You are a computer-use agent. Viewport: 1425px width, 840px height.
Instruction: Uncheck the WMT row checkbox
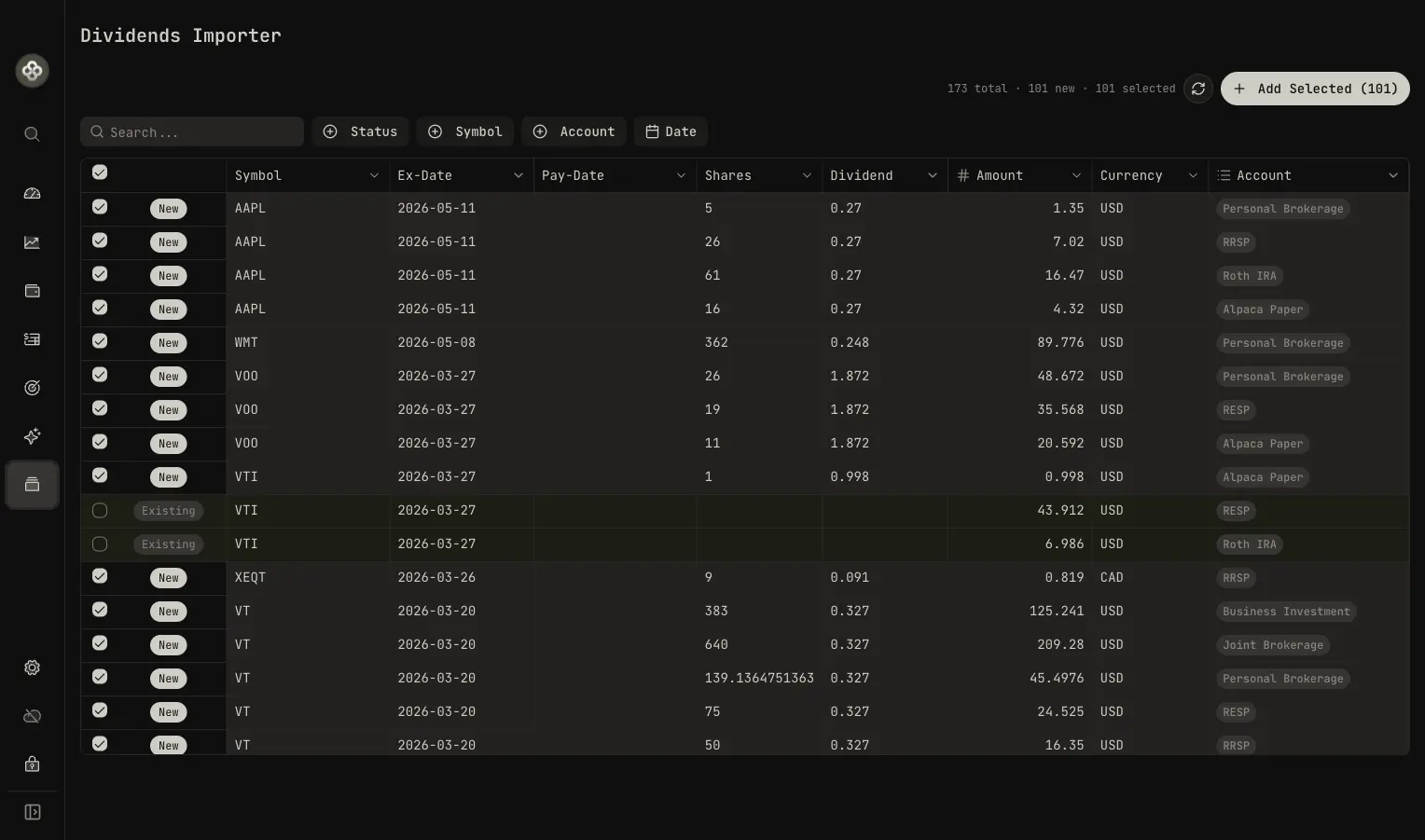click(x=100, y=341)
